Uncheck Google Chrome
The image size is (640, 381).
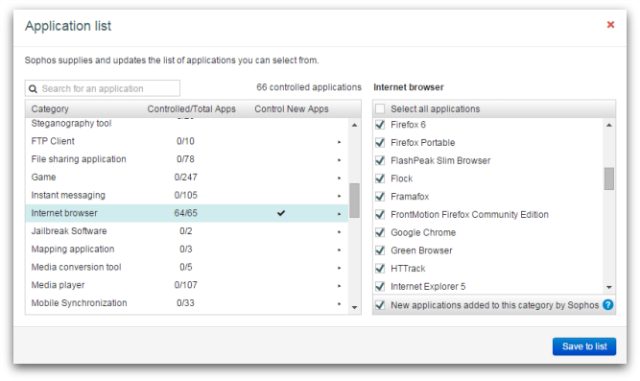380,232
